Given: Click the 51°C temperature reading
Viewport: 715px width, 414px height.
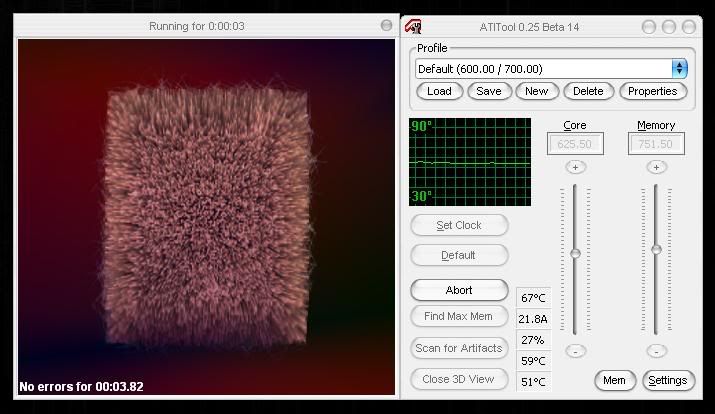Looking at the screenshot, I should 533,382.
